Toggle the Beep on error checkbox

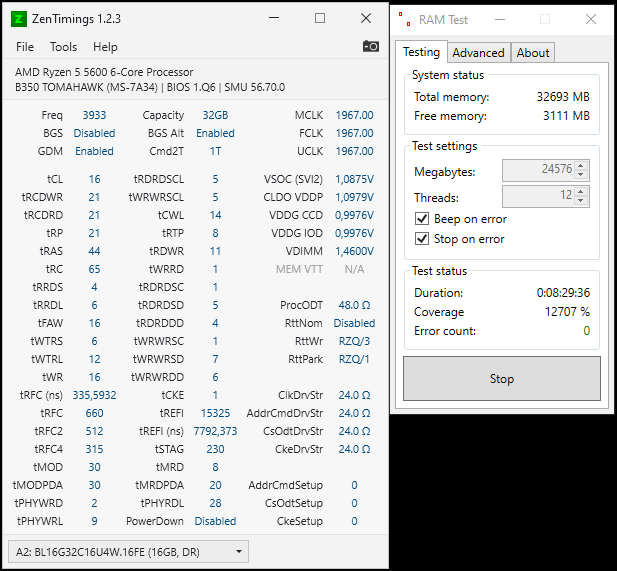[422, 218]
